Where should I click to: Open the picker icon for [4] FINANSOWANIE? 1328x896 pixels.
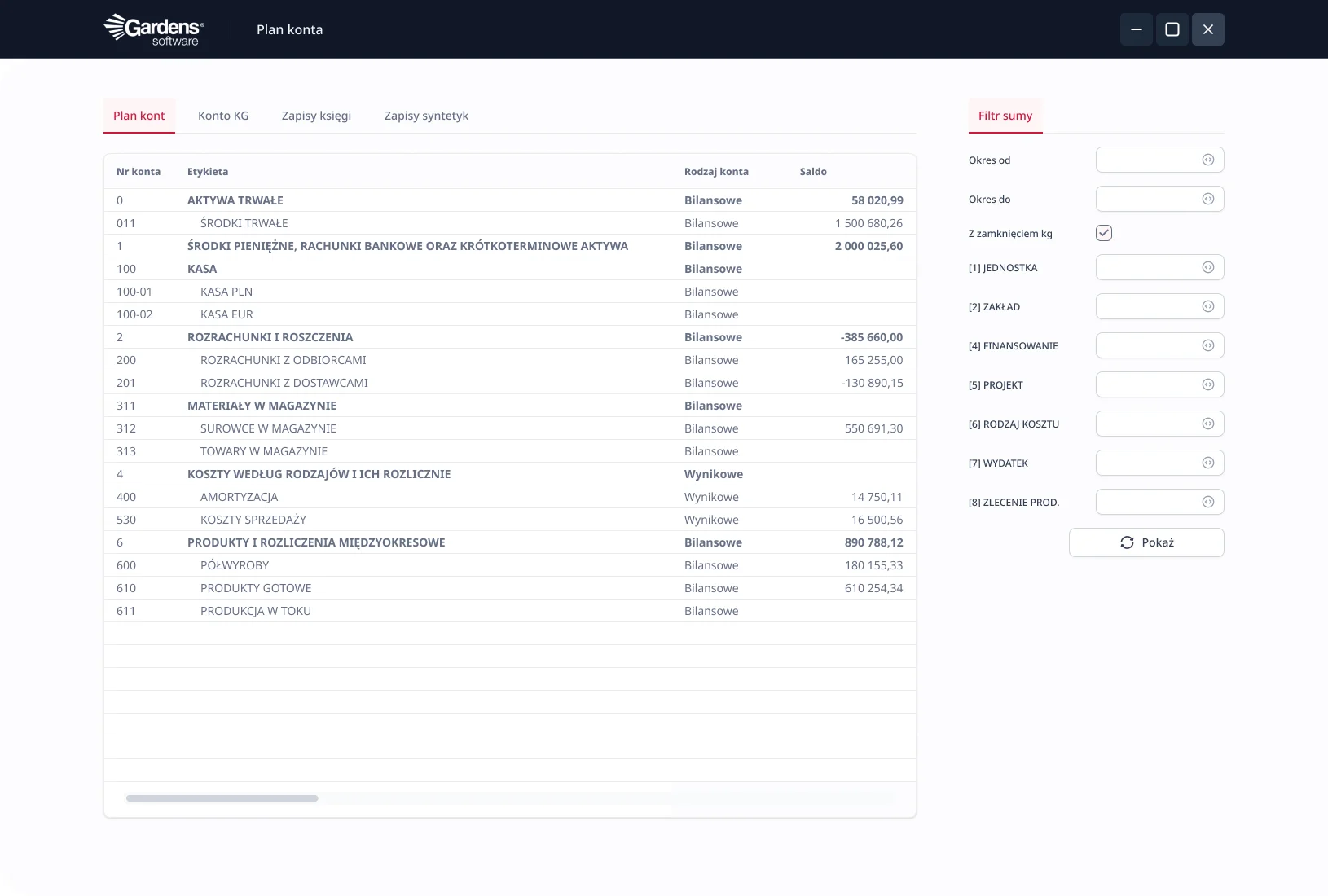(x=1208, y=346)
